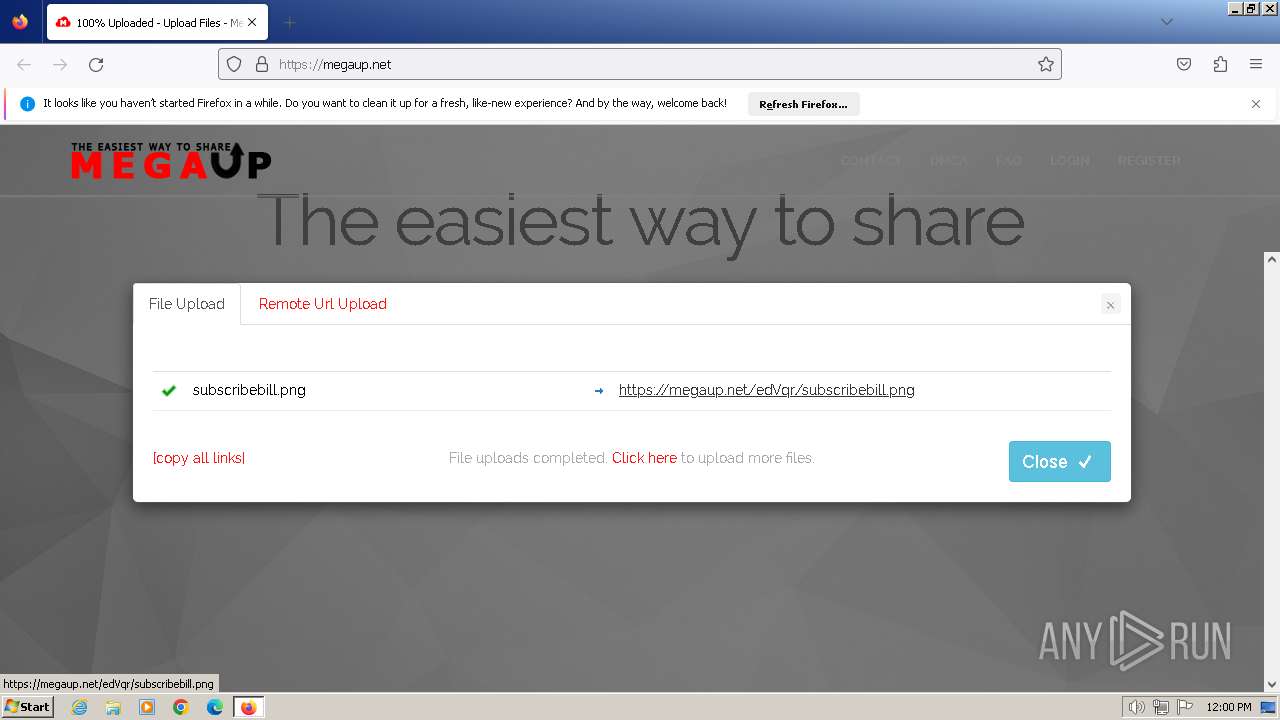Click the info icon in notification bar
The height and width of the screenshot is (720, 1280).
click(27, 104)
